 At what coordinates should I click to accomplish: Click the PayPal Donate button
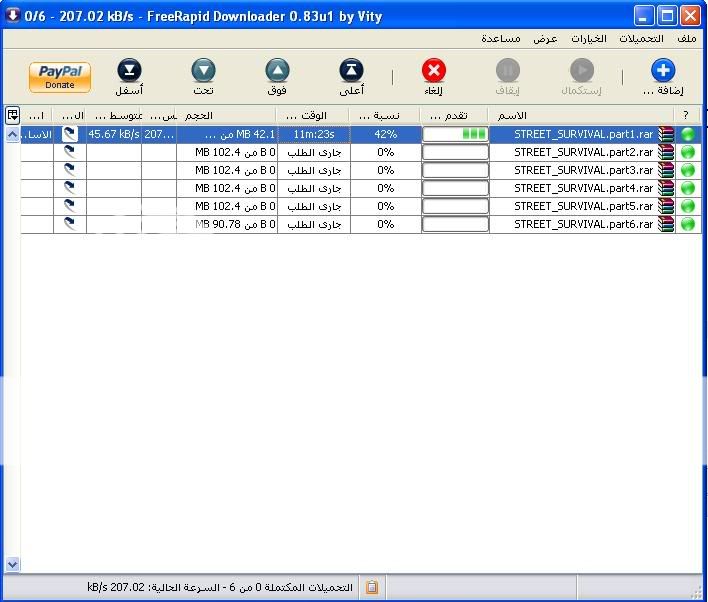pos(60,77)
